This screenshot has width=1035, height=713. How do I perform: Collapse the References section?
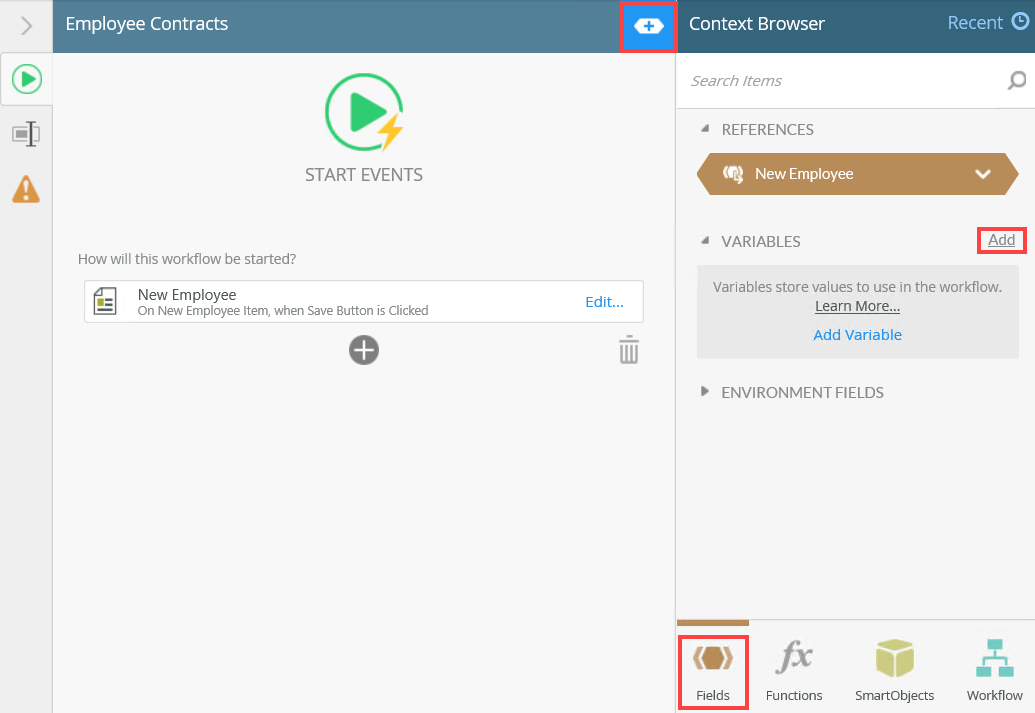tap(705, 129)
